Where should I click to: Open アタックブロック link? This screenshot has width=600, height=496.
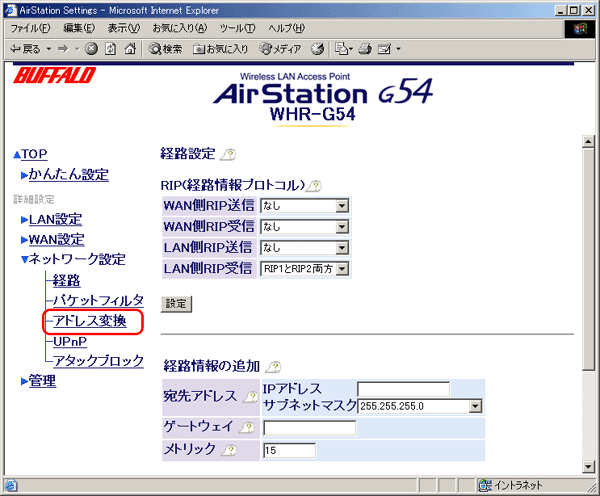(x=98, y=361)
